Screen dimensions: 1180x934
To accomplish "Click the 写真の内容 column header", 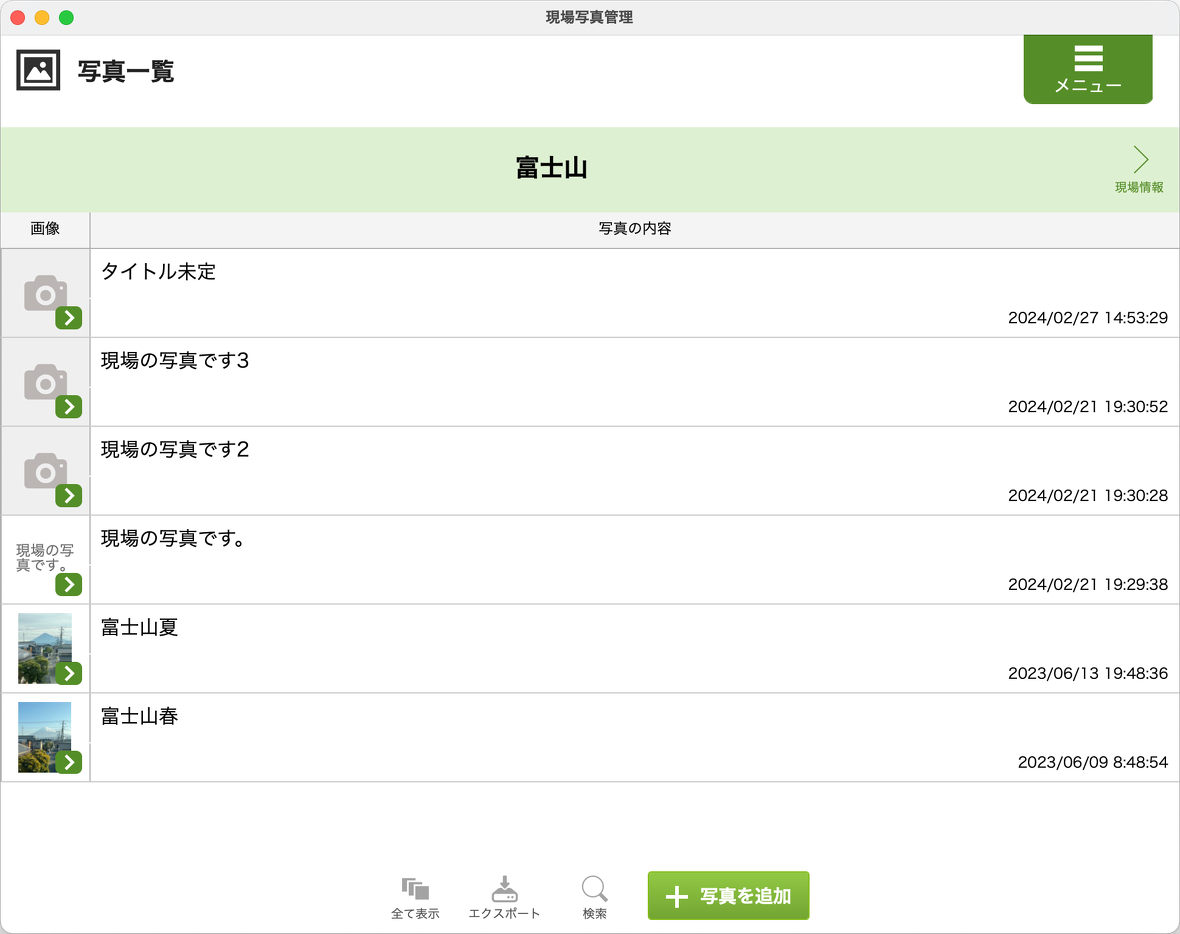I will (x=634, y=229).
